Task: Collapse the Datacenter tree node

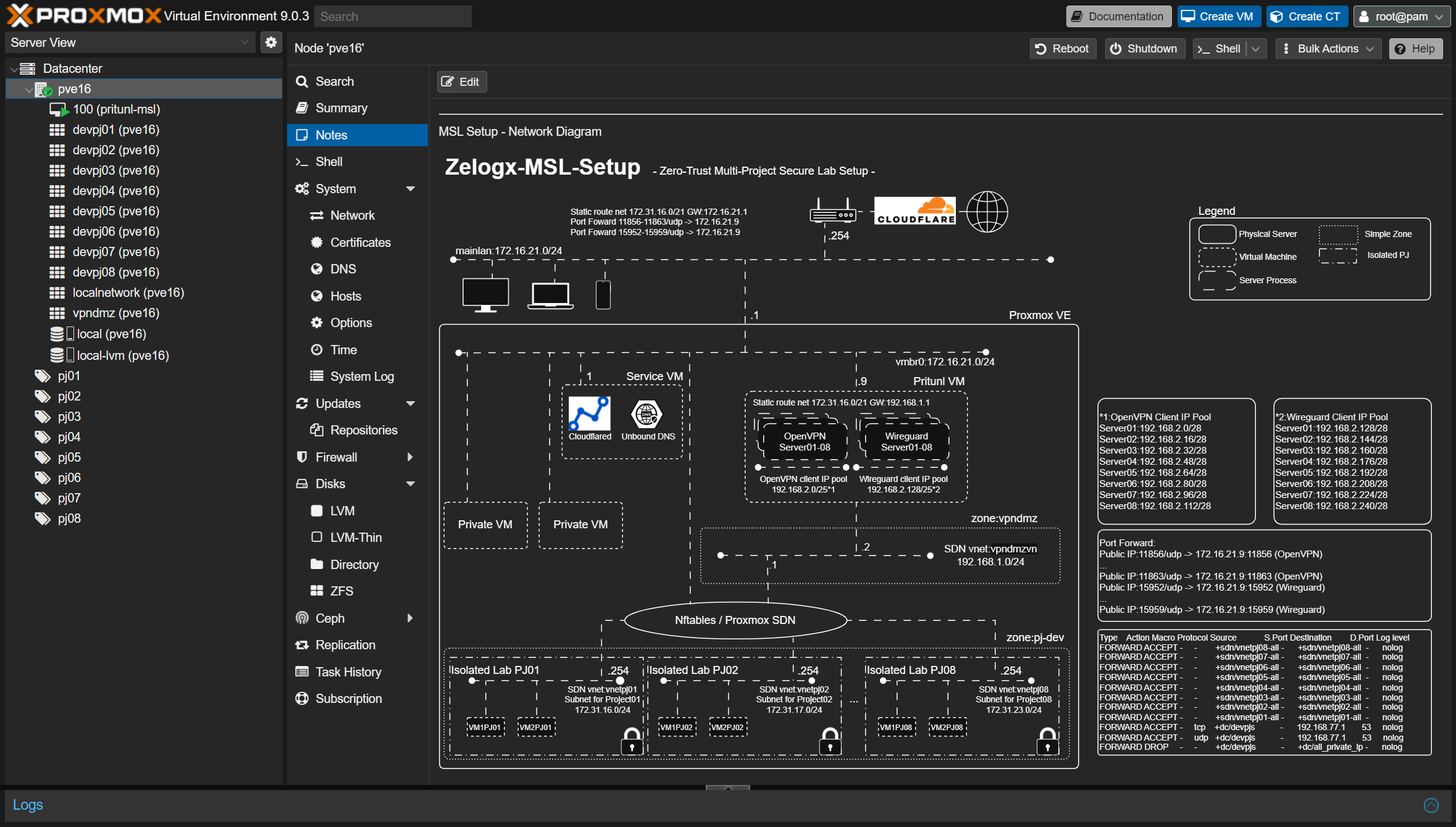Action: [14, 69]
